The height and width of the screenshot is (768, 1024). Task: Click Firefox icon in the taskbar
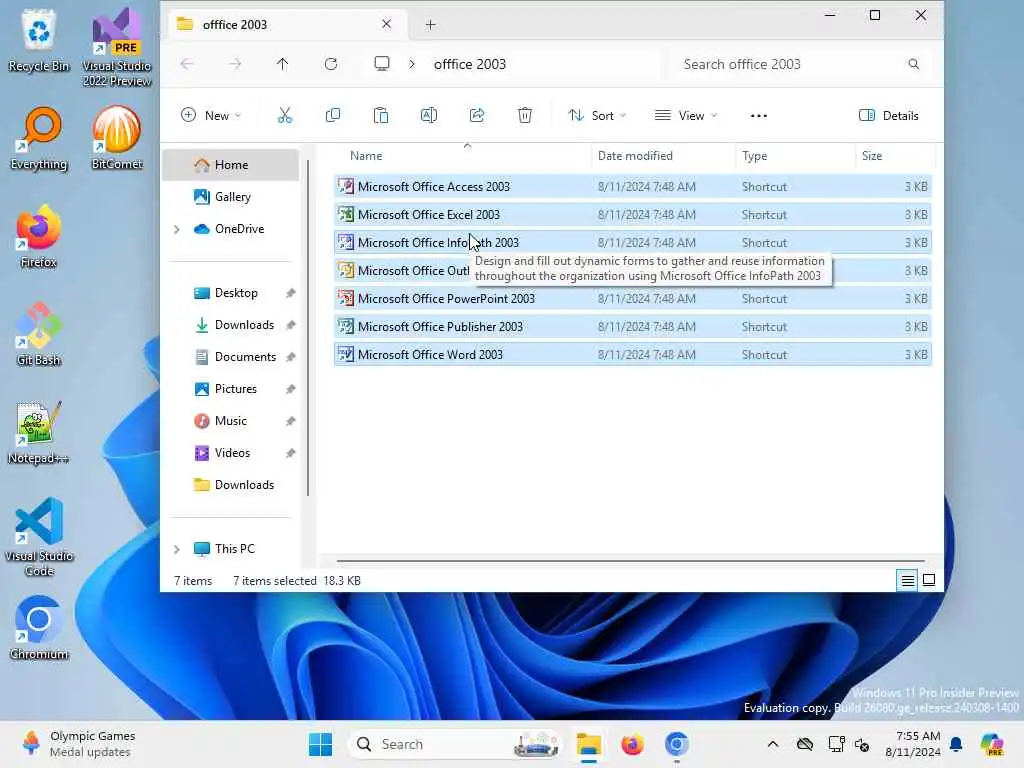click(x=632, y=744)
